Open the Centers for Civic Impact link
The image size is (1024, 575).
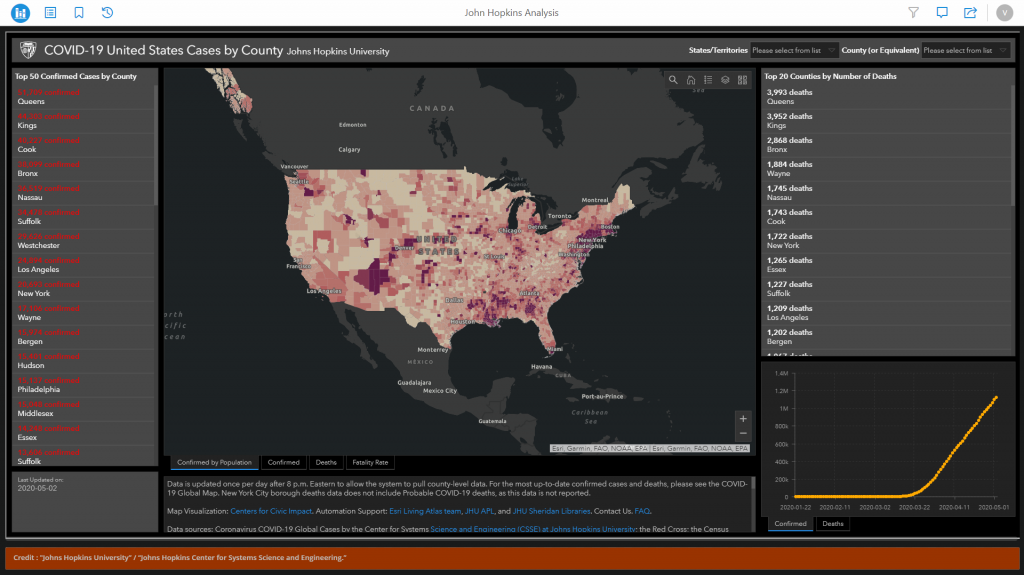click(271, 511)
